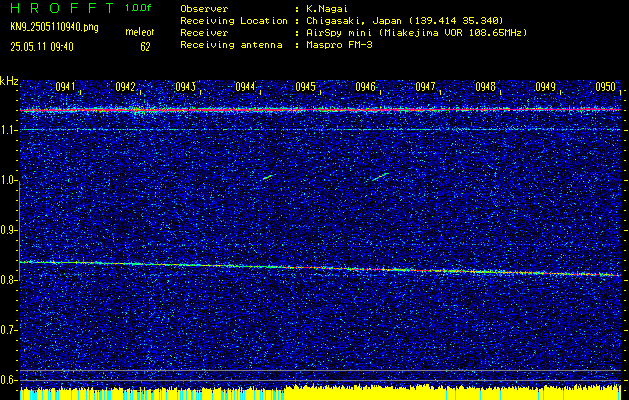Select the filename KN9_2505110940.png
The height and width of the screenshot is (400, 629).
coord(54,28)
